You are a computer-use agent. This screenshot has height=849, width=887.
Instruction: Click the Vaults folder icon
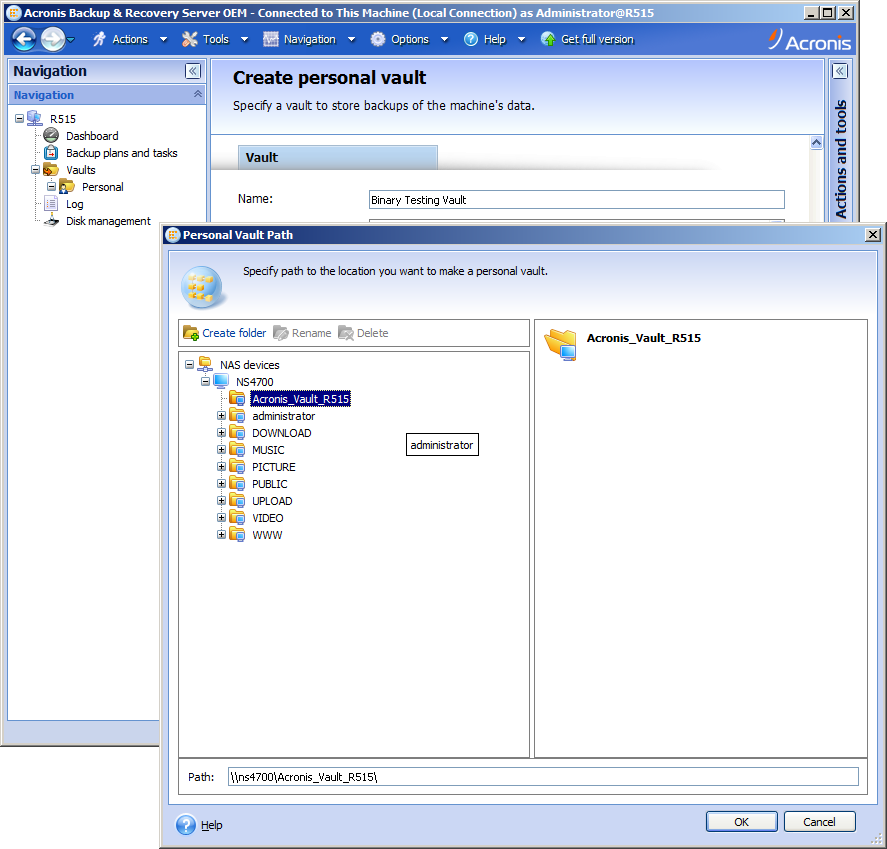(51, 170)
